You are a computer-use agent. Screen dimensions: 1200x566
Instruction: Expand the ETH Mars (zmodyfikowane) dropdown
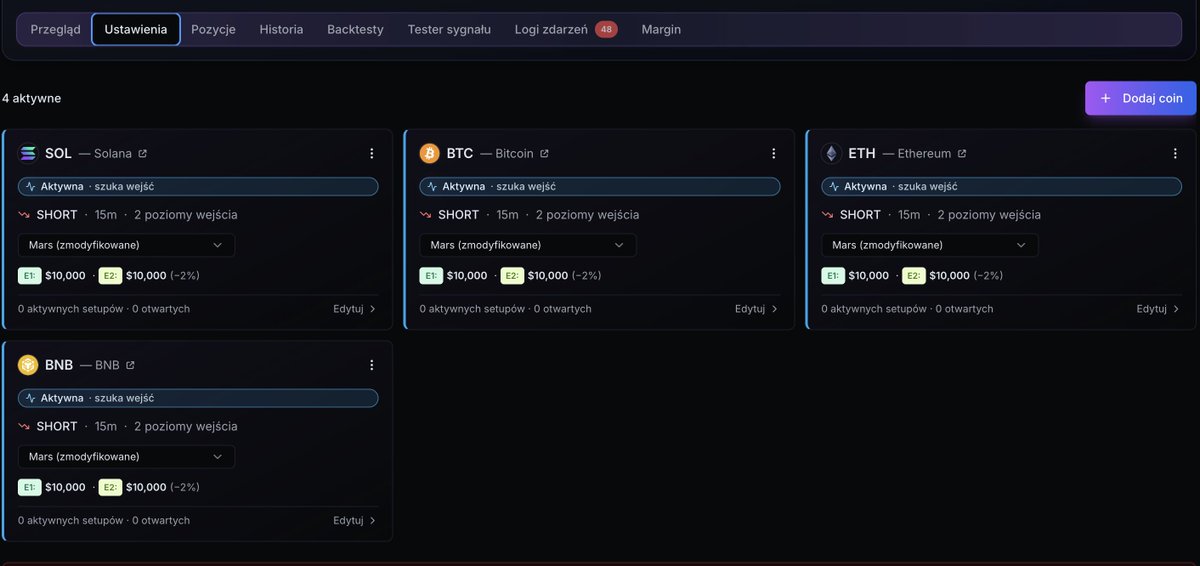pyautogui.click(x=930, y=245)
